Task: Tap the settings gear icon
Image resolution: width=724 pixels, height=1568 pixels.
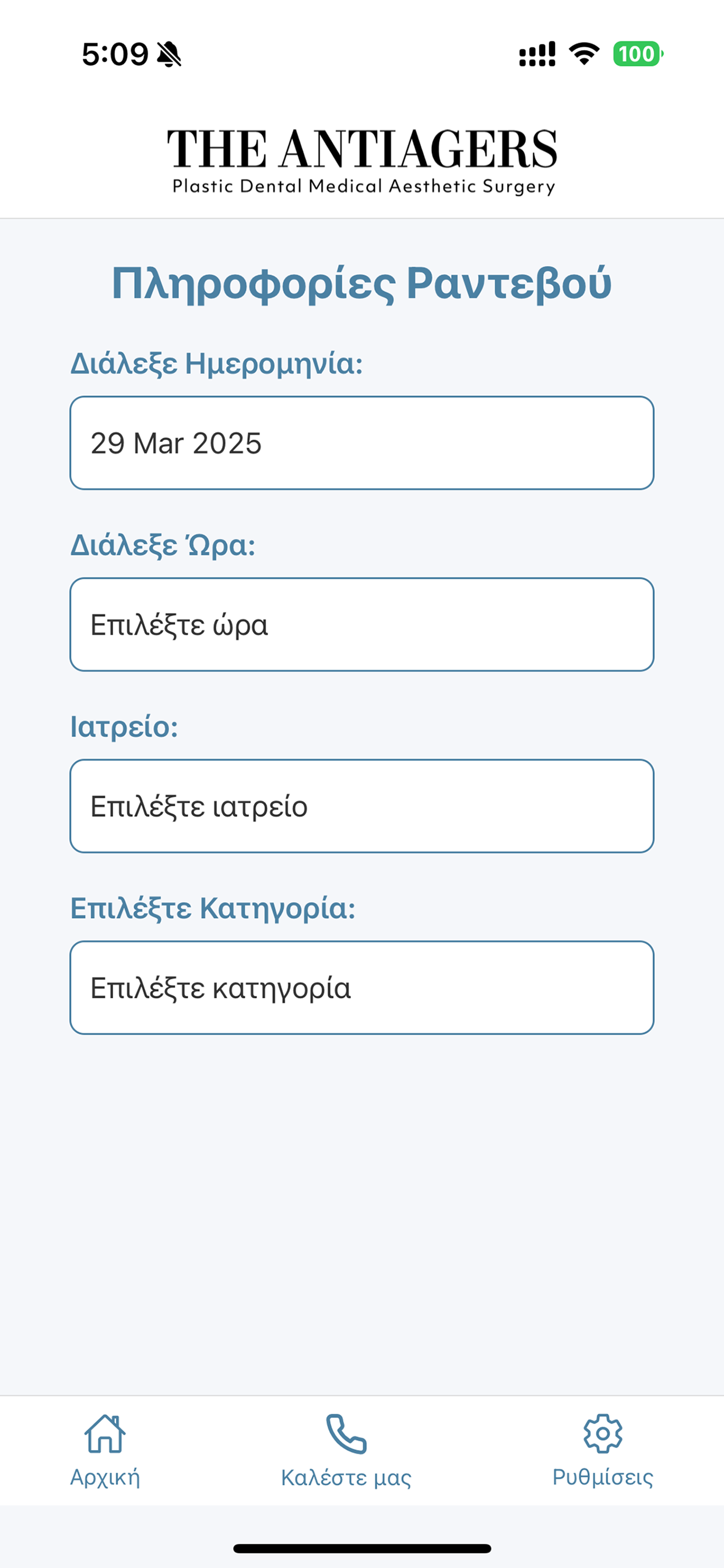Action: (602, 1433)
